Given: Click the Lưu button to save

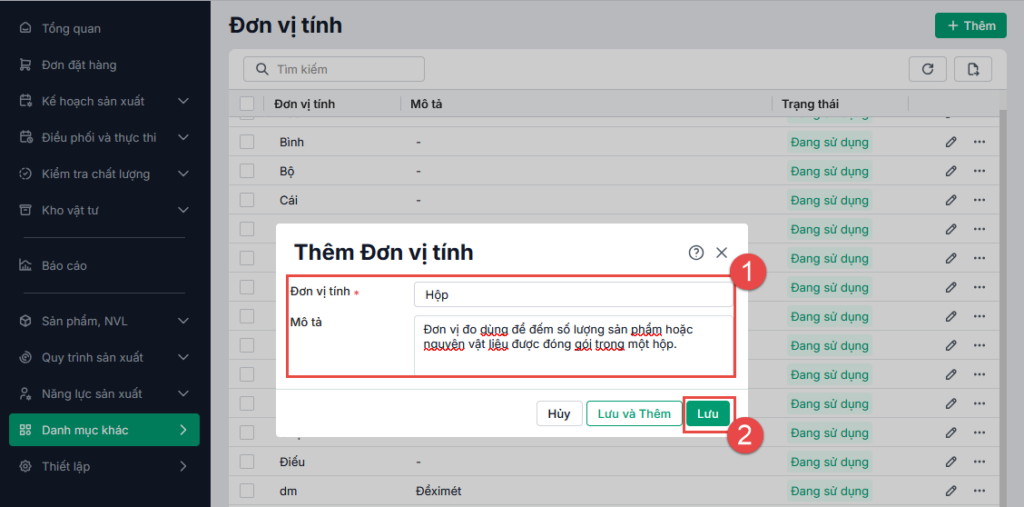Looking at the screenshot, I should click(x=708, y=414).
